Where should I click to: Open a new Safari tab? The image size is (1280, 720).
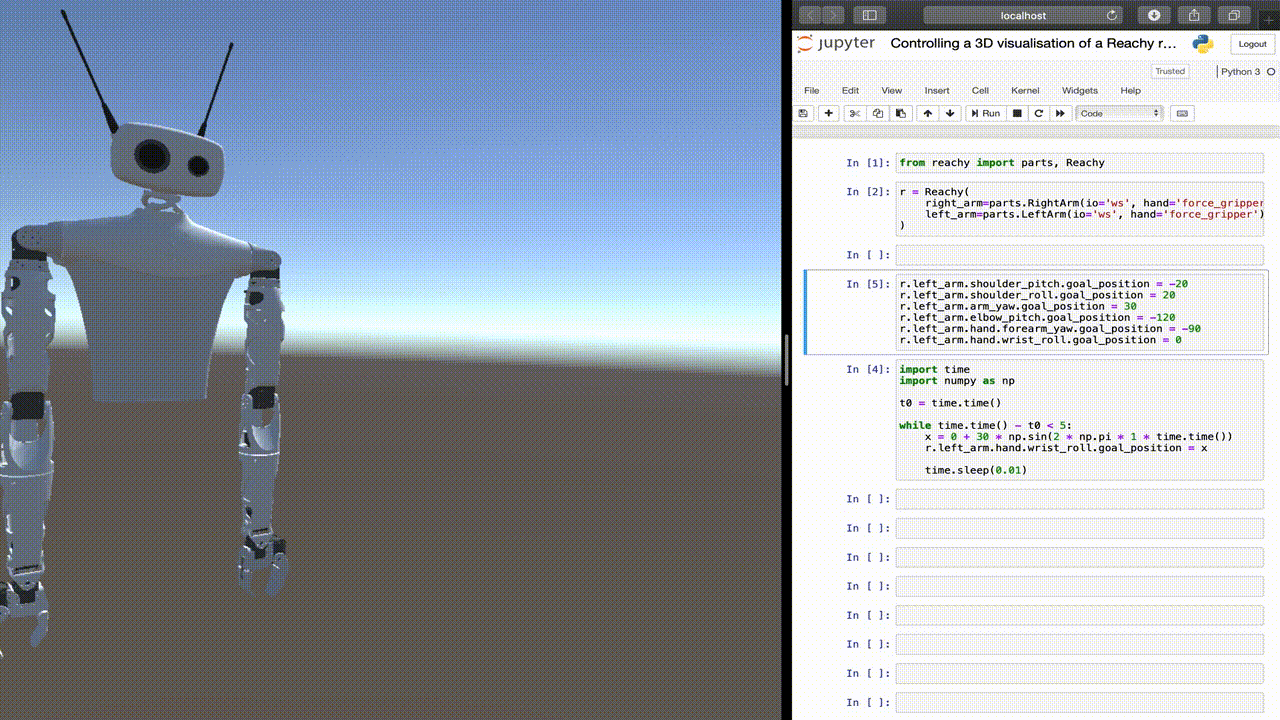tap(1269, 18)
